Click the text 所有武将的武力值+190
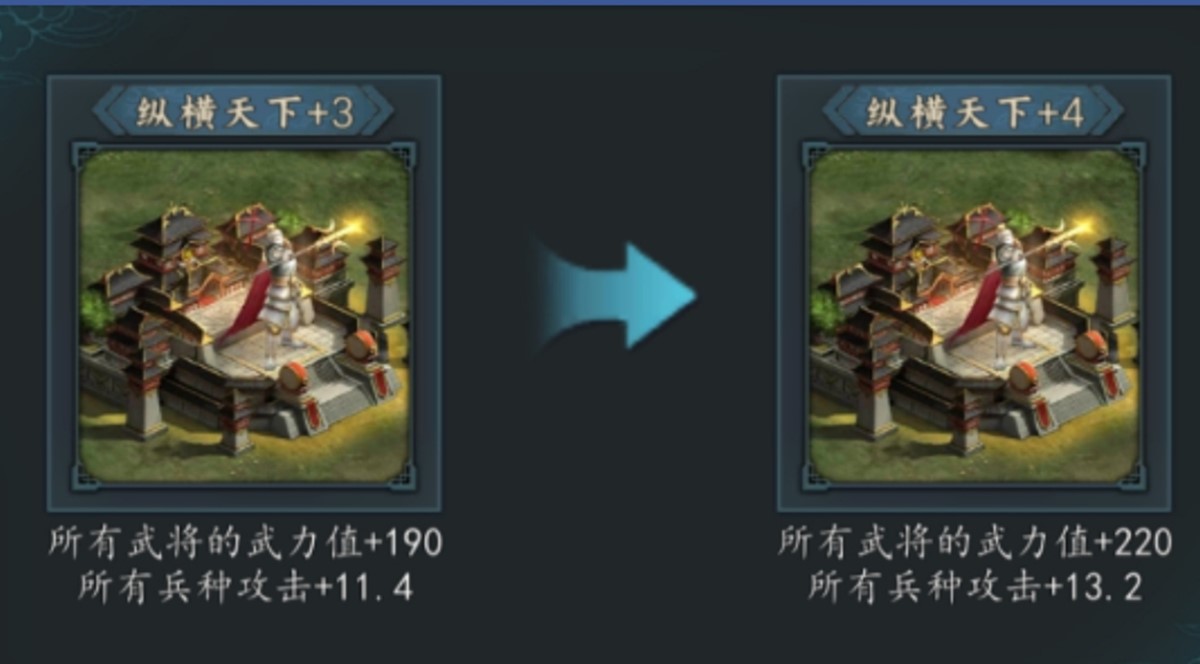The width and height of the screenshot is (1200, 664). pyautogui.click(x=245, y=543)
